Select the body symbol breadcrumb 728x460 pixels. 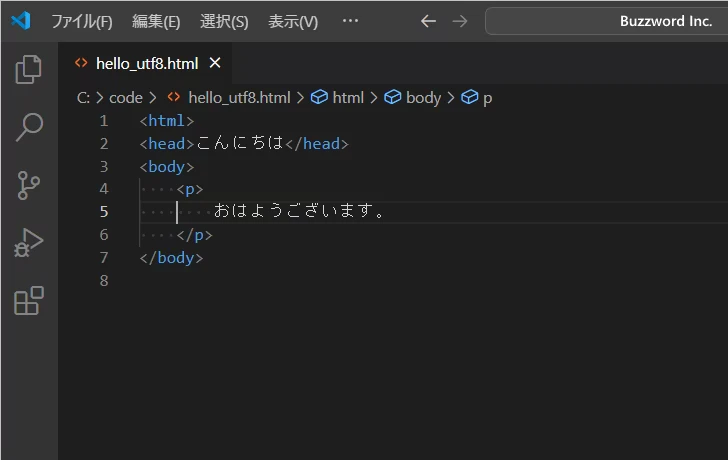(423, 98)
